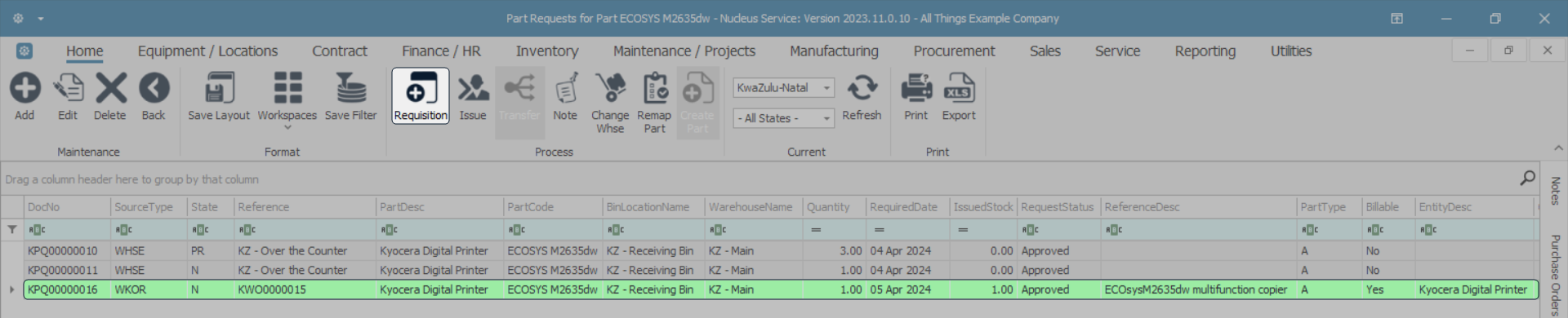Switch to Inventory tab
This screenshot has width=1568, height=318.
[547, 51]
